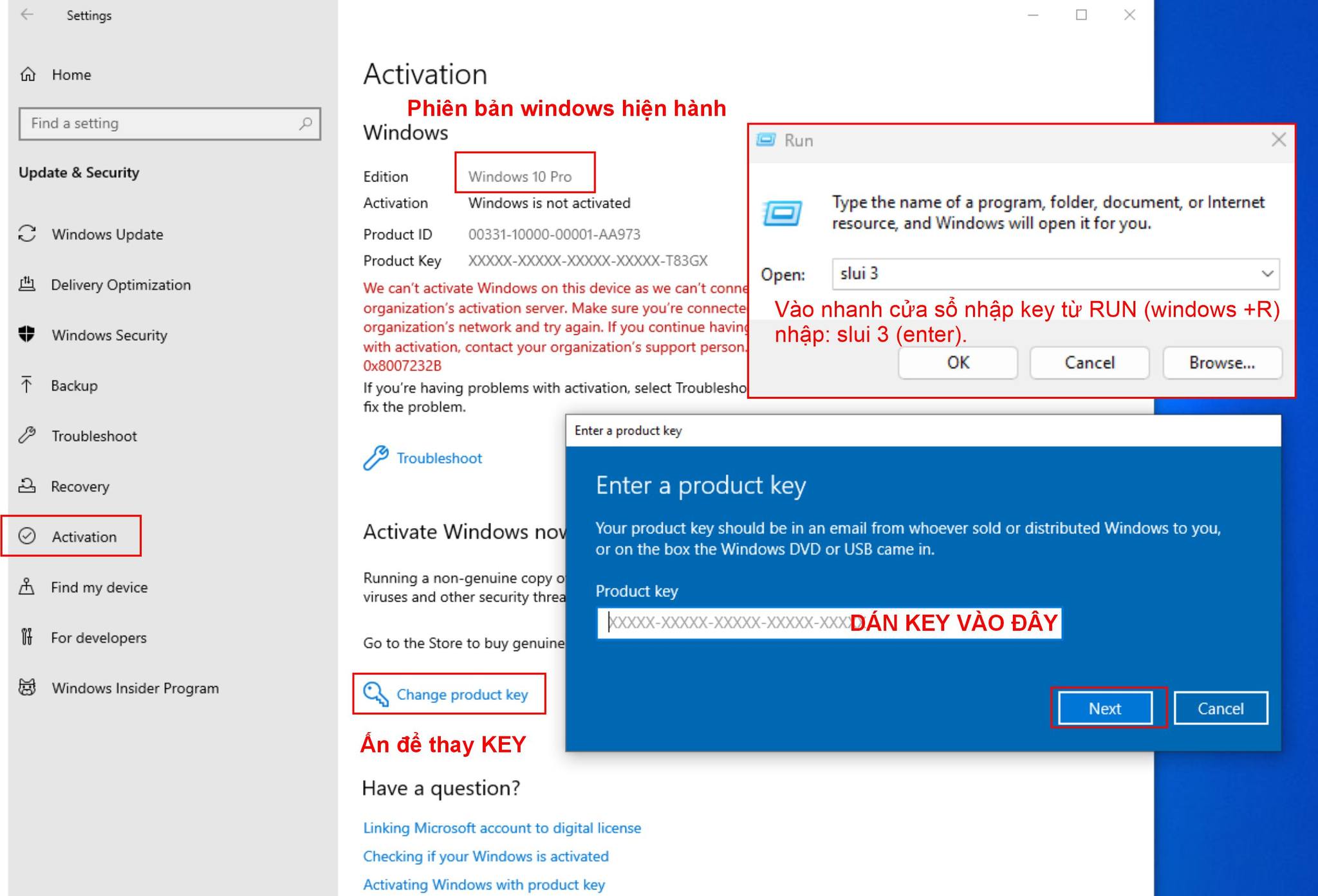Image resolution: width=1318 pixels, height=896 pixels.
Task: Click Change product key link
Action: [x=462, y=695]
